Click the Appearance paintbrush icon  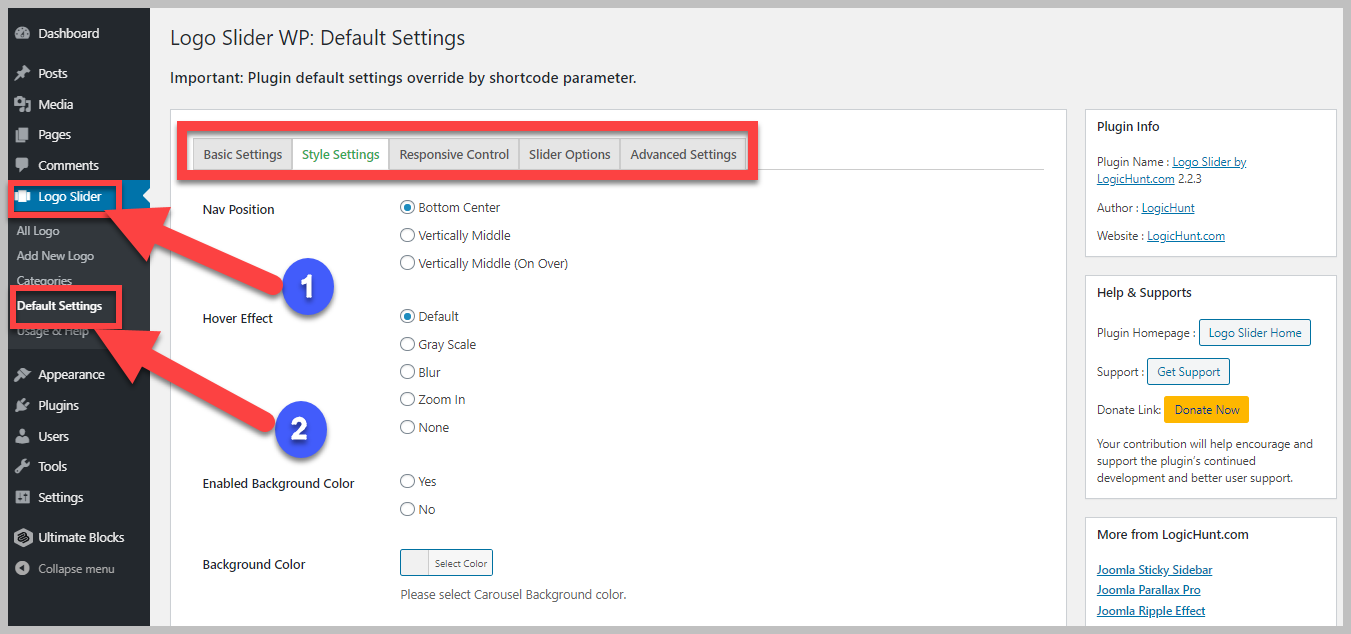23,374
